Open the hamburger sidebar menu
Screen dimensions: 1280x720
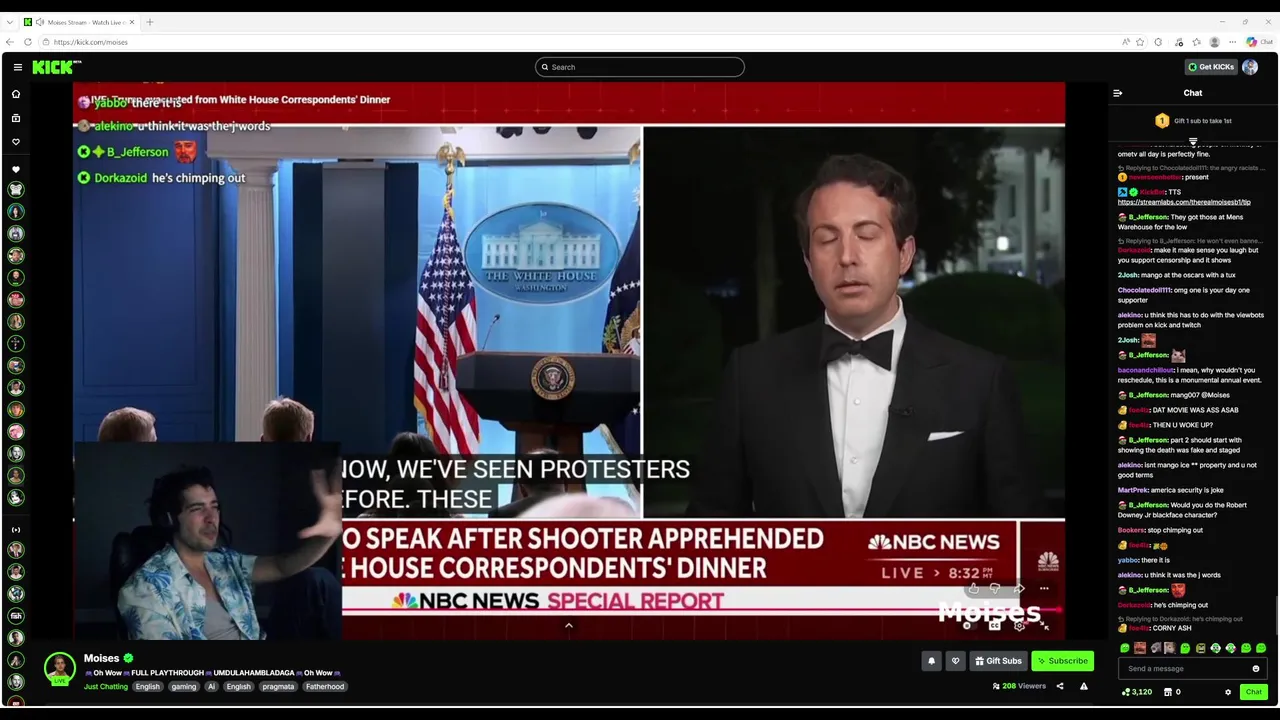pos(17,67)
